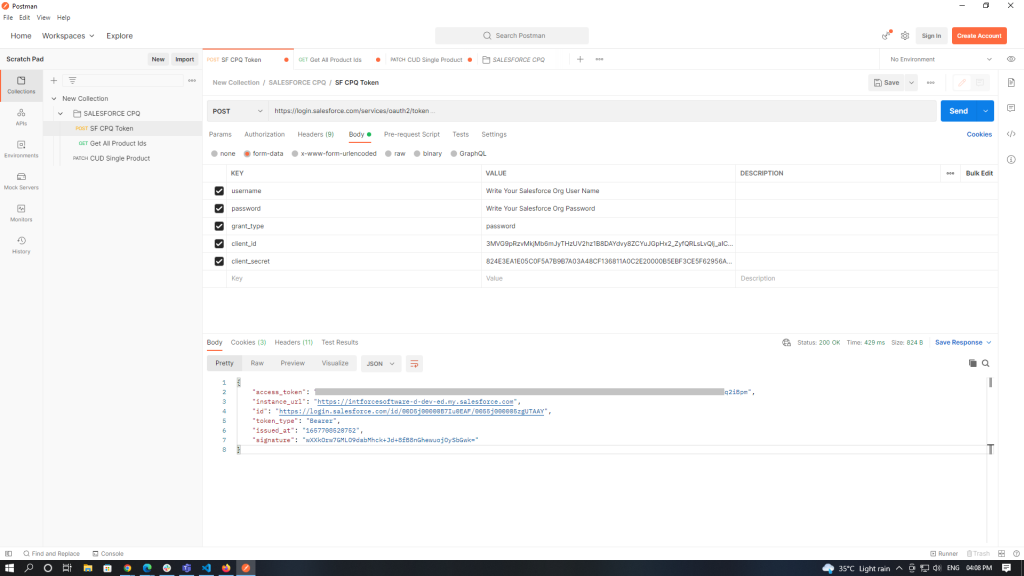
Task: Click the environment quick look eye icon
Action: tap(1011, 59)
